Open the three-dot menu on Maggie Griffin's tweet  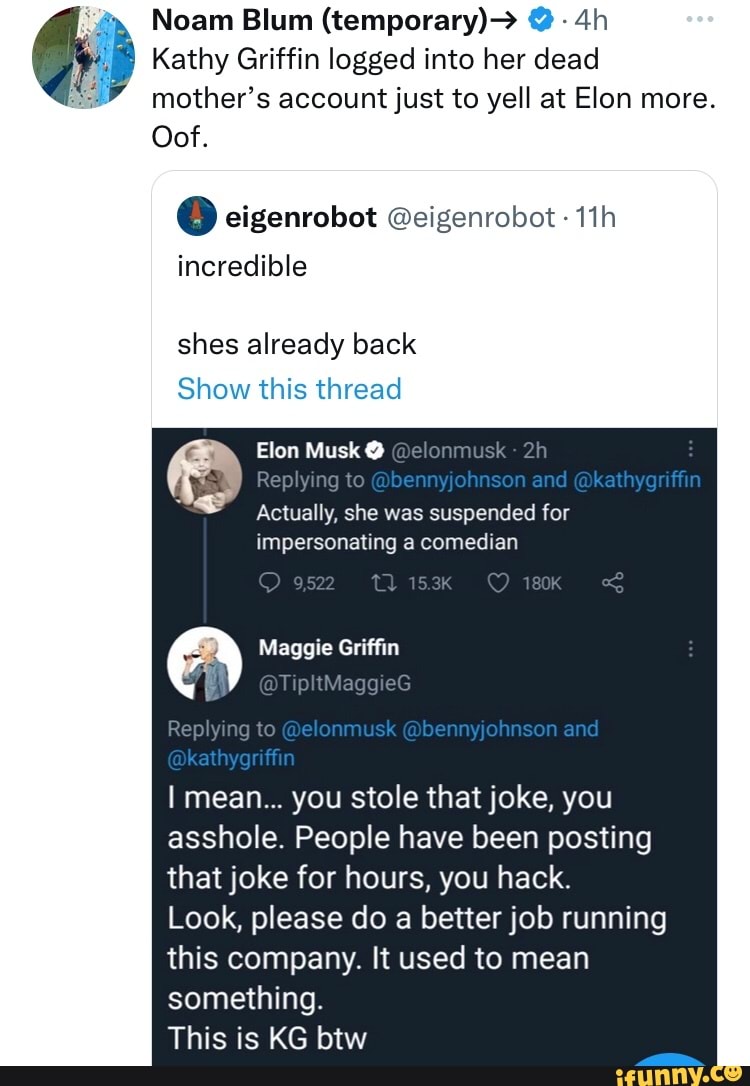(x=690, y=648)
